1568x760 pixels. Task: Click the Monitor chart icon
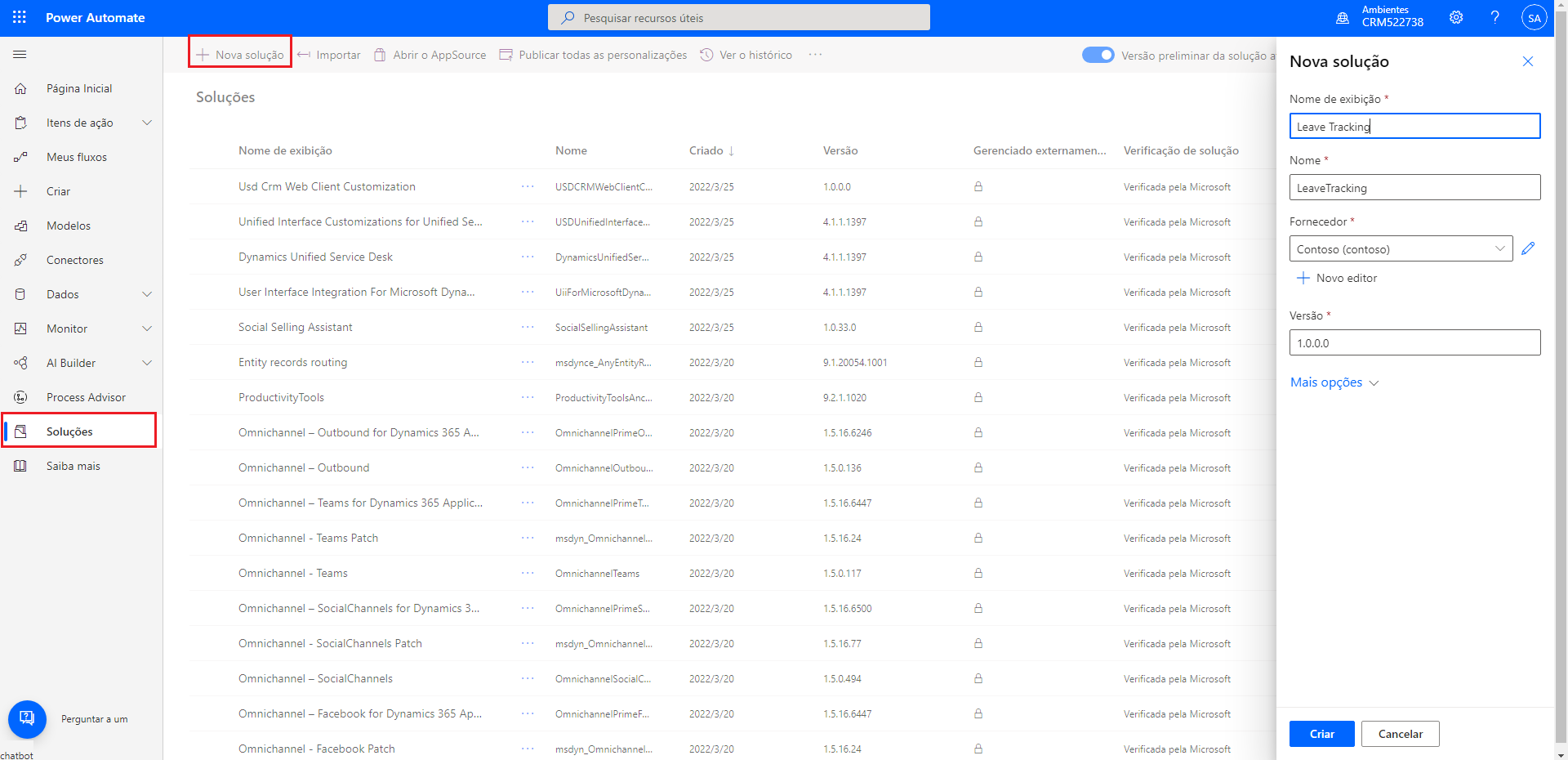(x=21, y=329)
